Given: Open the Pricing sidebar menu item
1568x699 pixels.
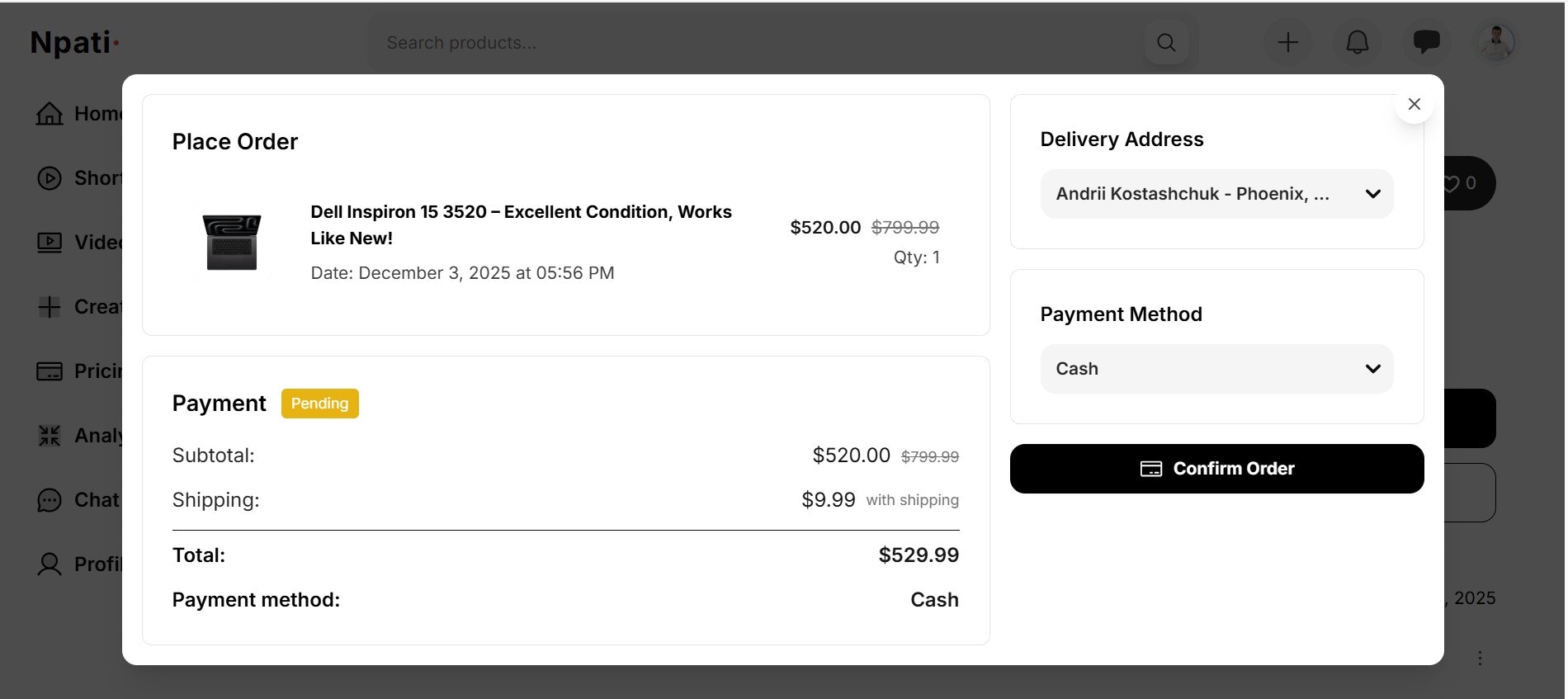Looking at the screenshot, I should coord(78,371).
